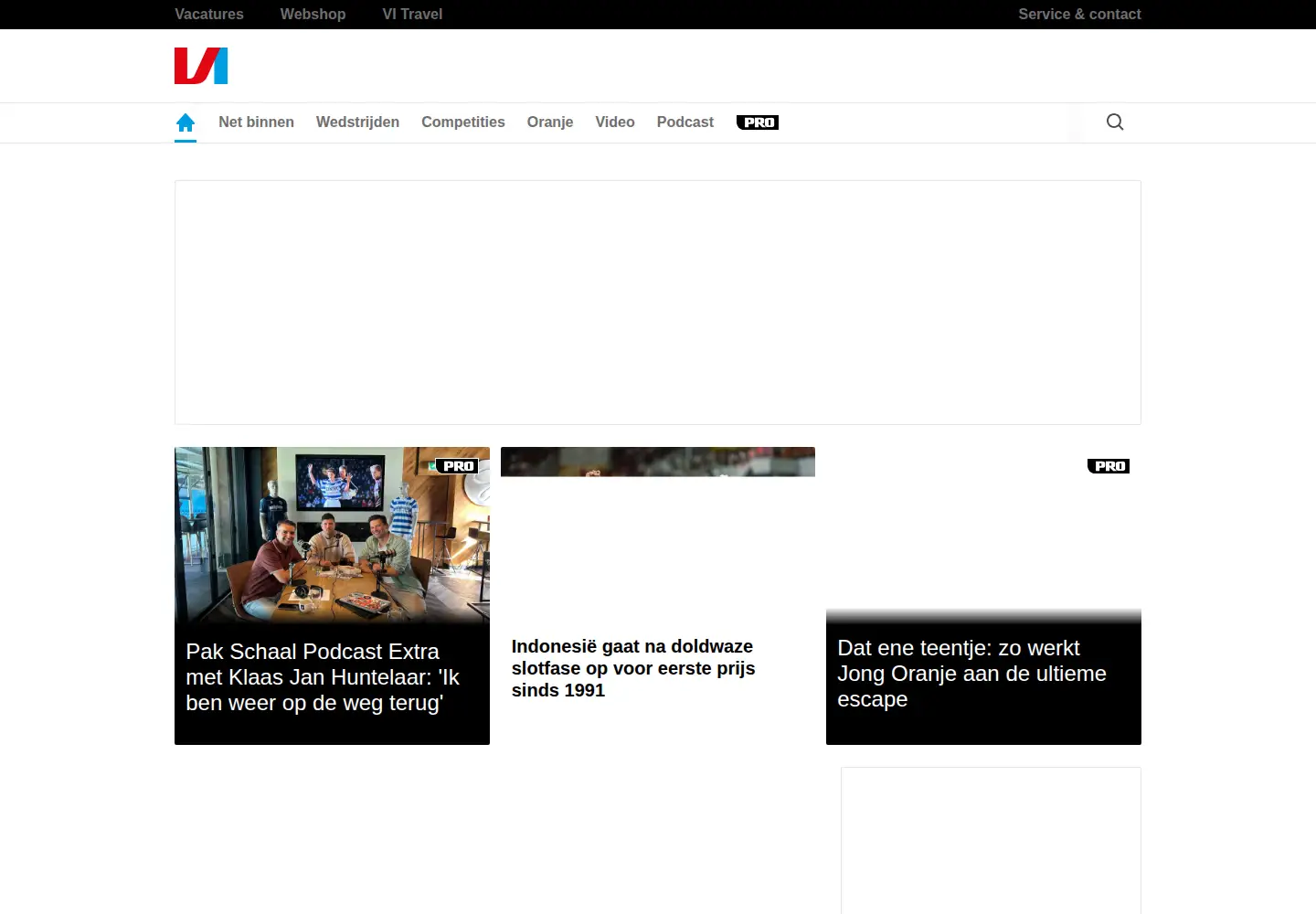This screenshot has height=914, width=1316.
Task: Open search with magnifying glass icon
Action: point(1115,122)
